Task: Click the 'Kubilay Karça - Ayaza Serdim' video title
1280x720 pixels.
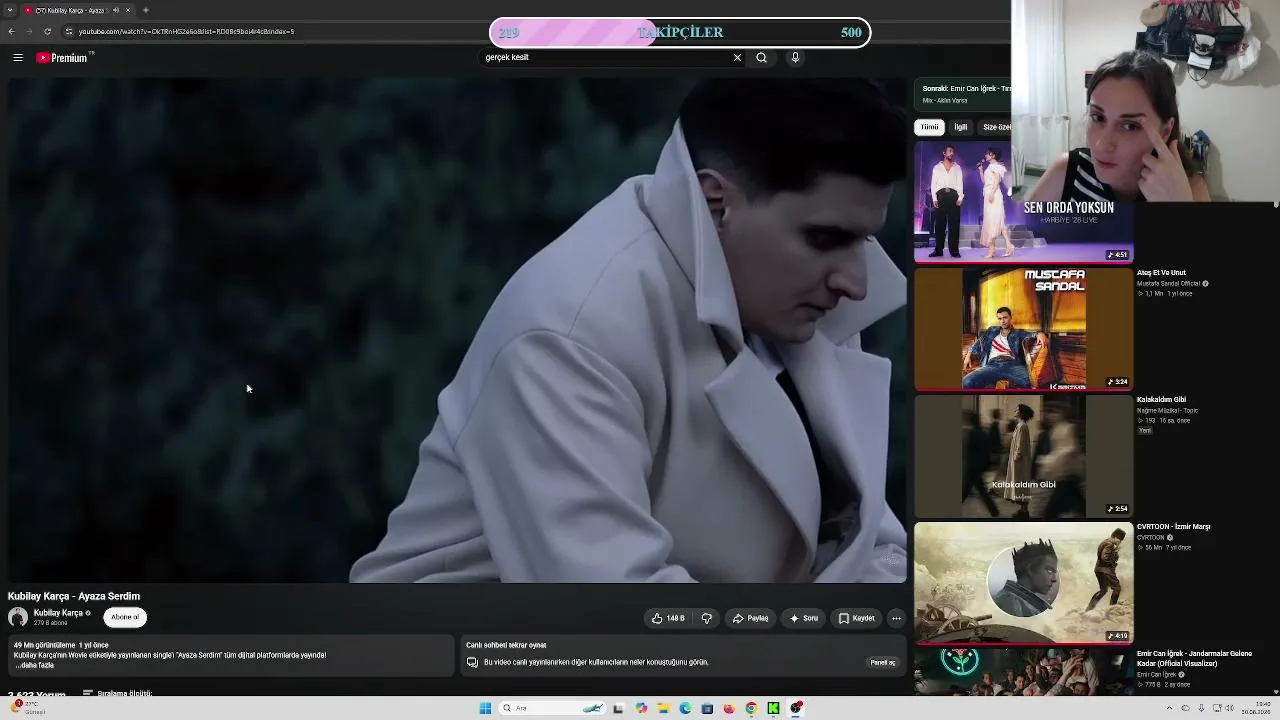Action: (74, 596)
